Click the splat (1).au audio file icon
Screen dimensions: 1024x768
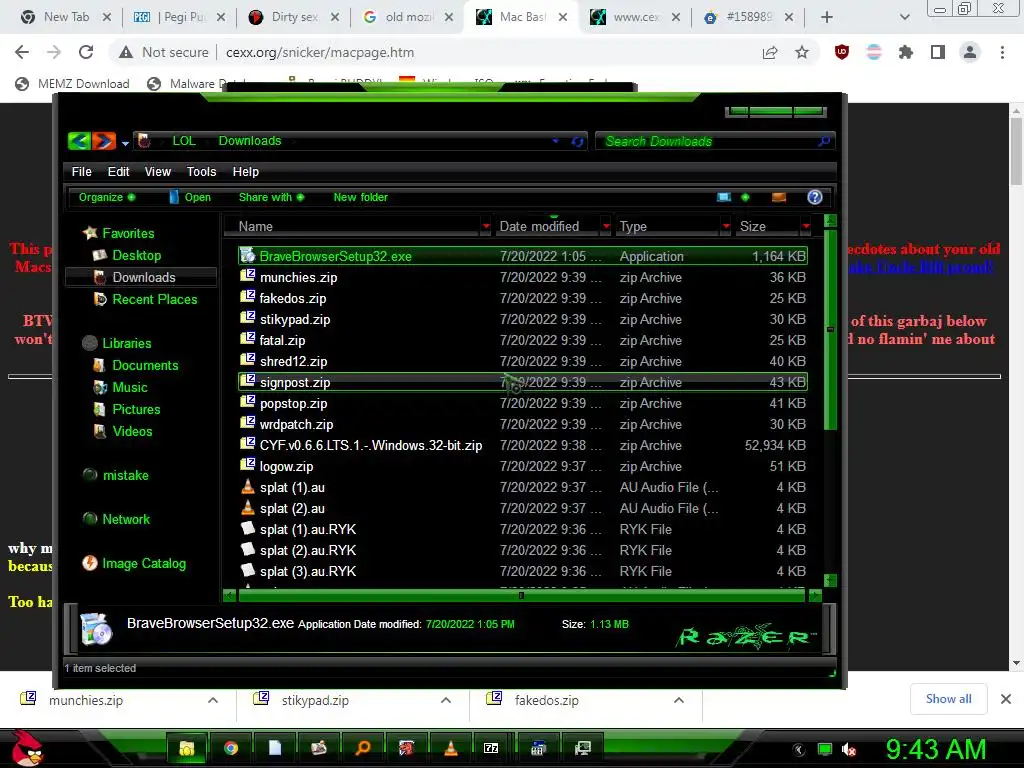point(248,487)
